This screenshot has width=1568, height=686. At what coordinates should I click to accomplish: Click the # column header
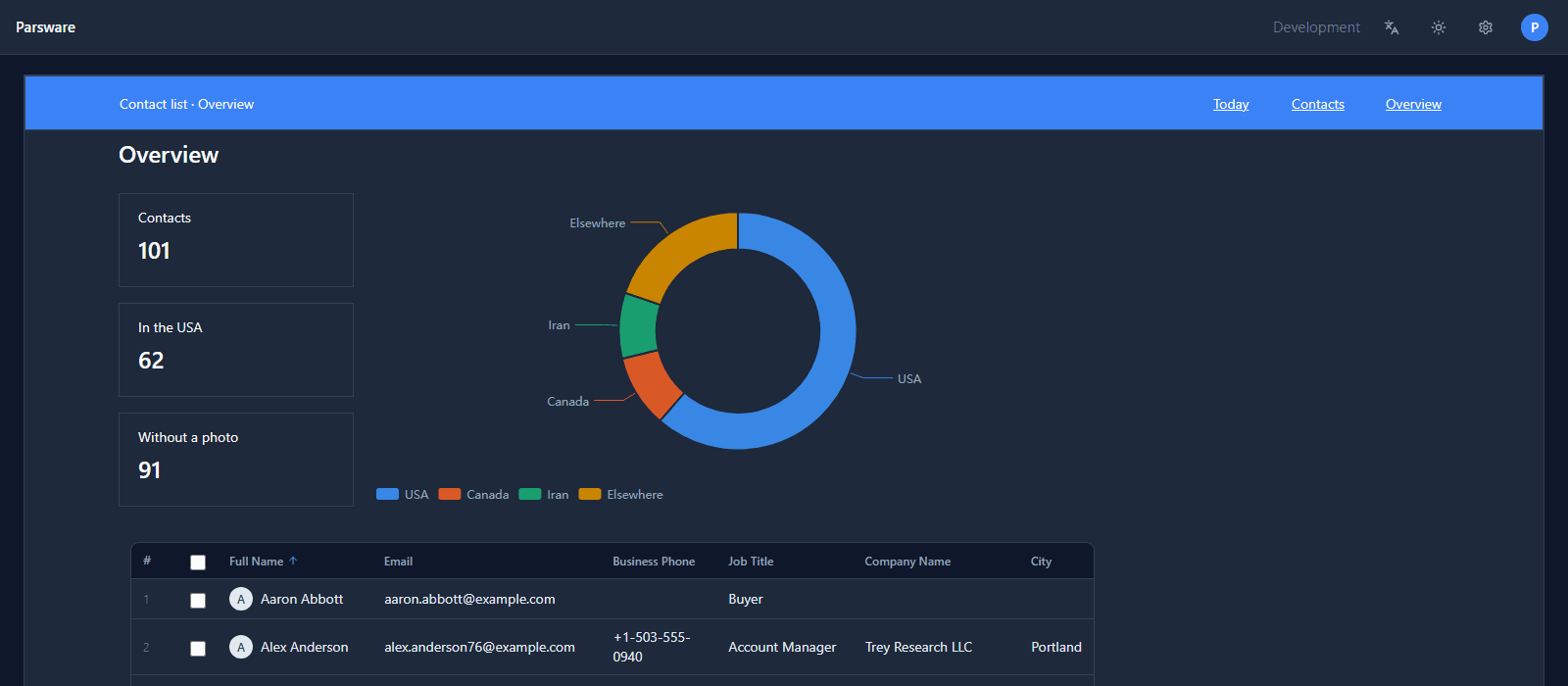(147, 561)
